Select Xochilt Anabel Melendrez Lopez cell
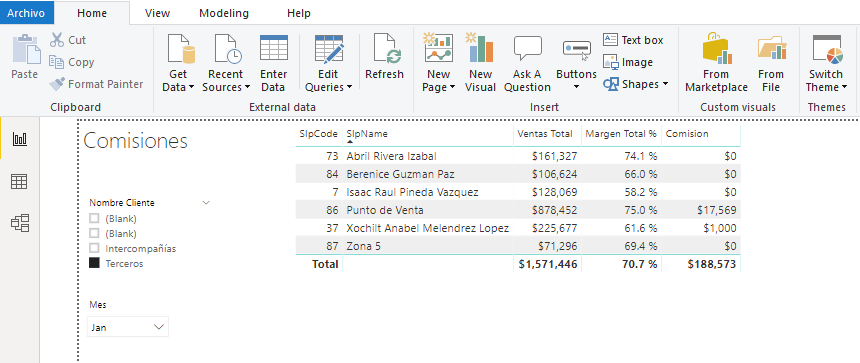The width and height of the screenshot is (860, 363). coord(428,228)
